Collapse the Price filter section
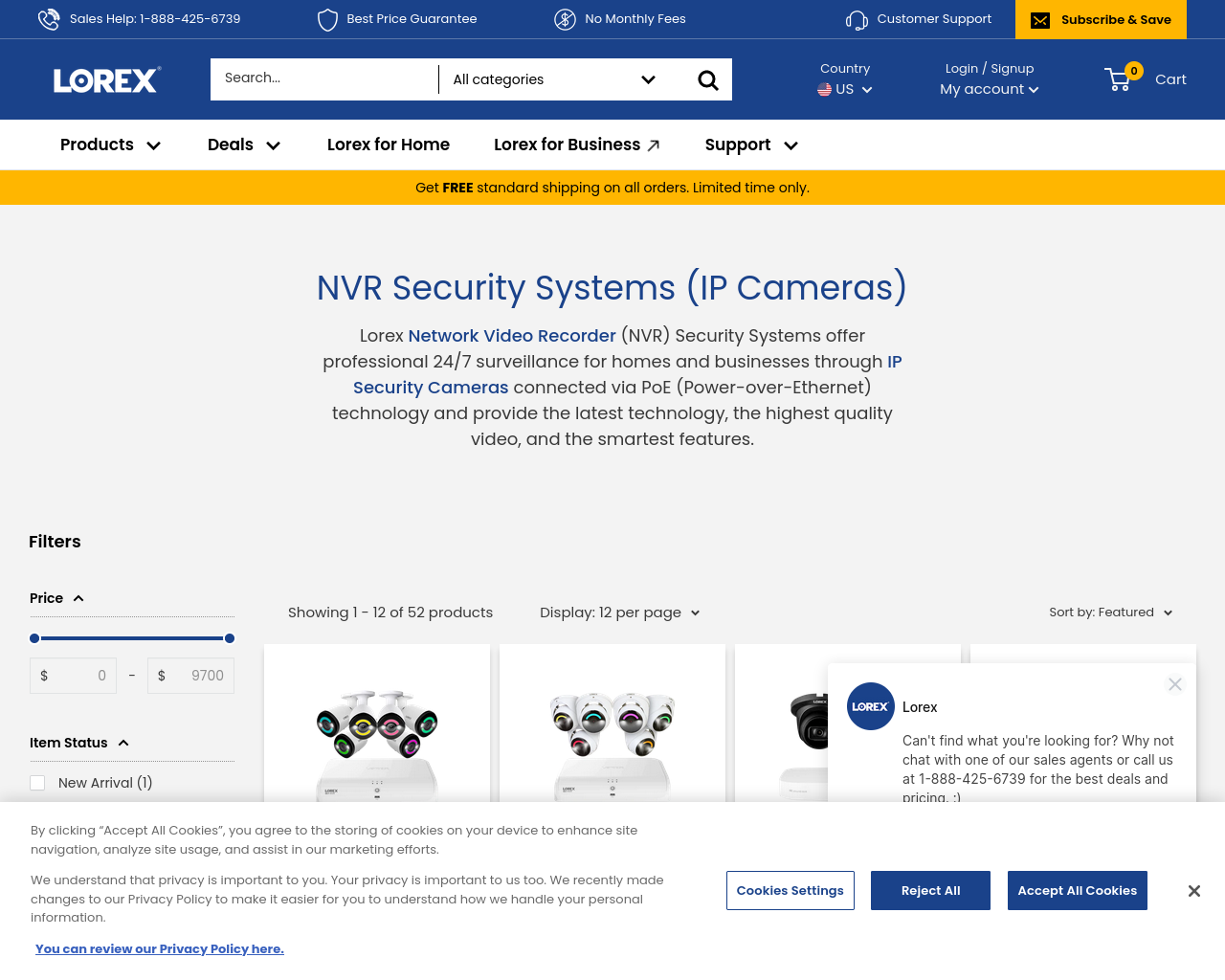The height and width of the screenshot is (980, 1225). point(78,598)
